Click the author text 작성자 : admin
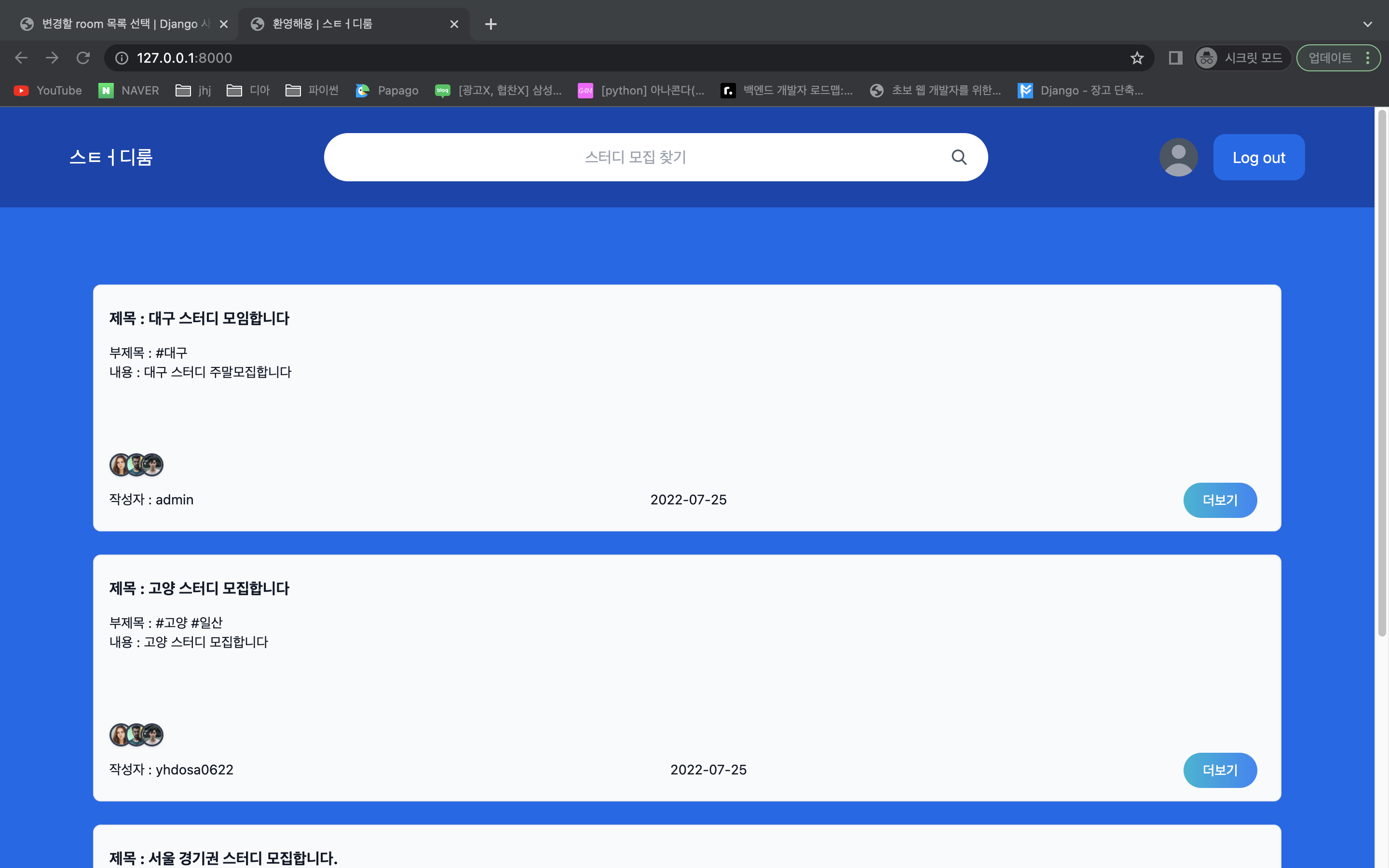 point(151,500)
